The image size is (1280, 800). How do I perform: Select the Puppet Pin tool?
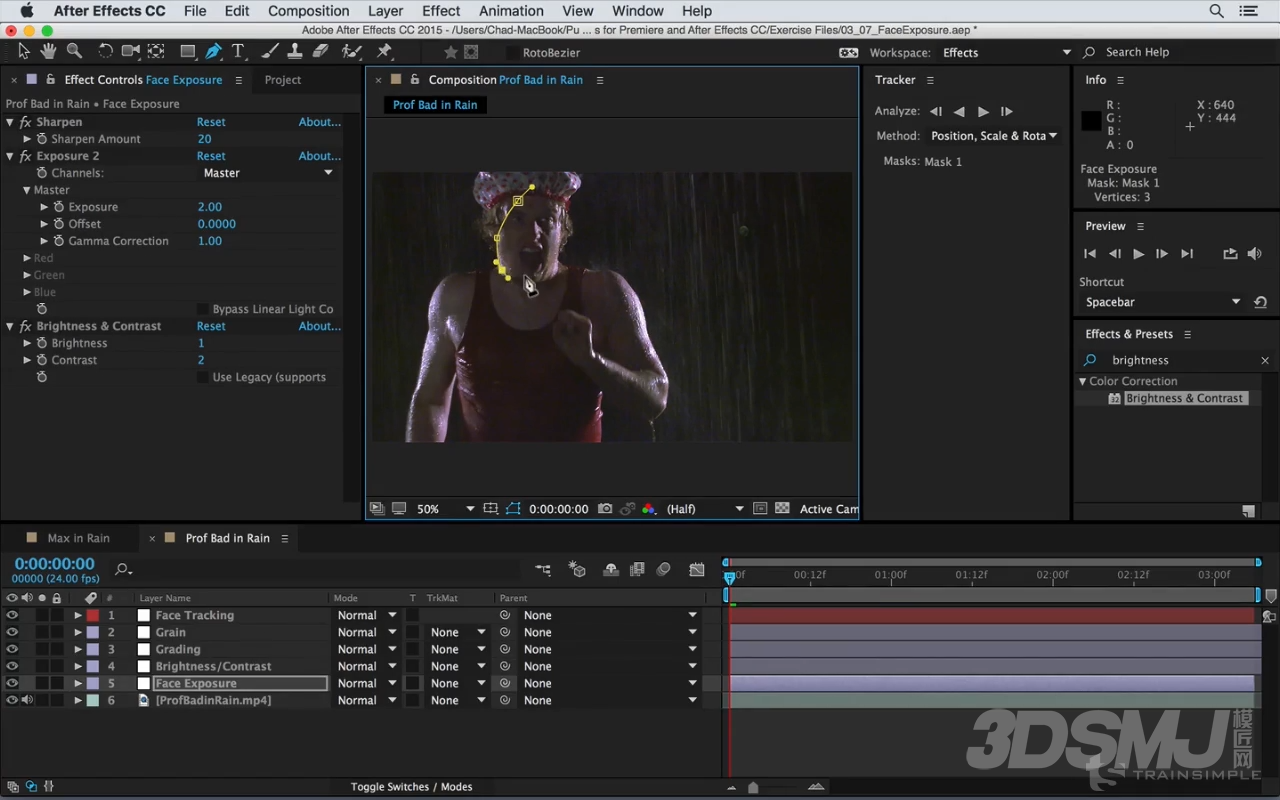click(384, 51)
